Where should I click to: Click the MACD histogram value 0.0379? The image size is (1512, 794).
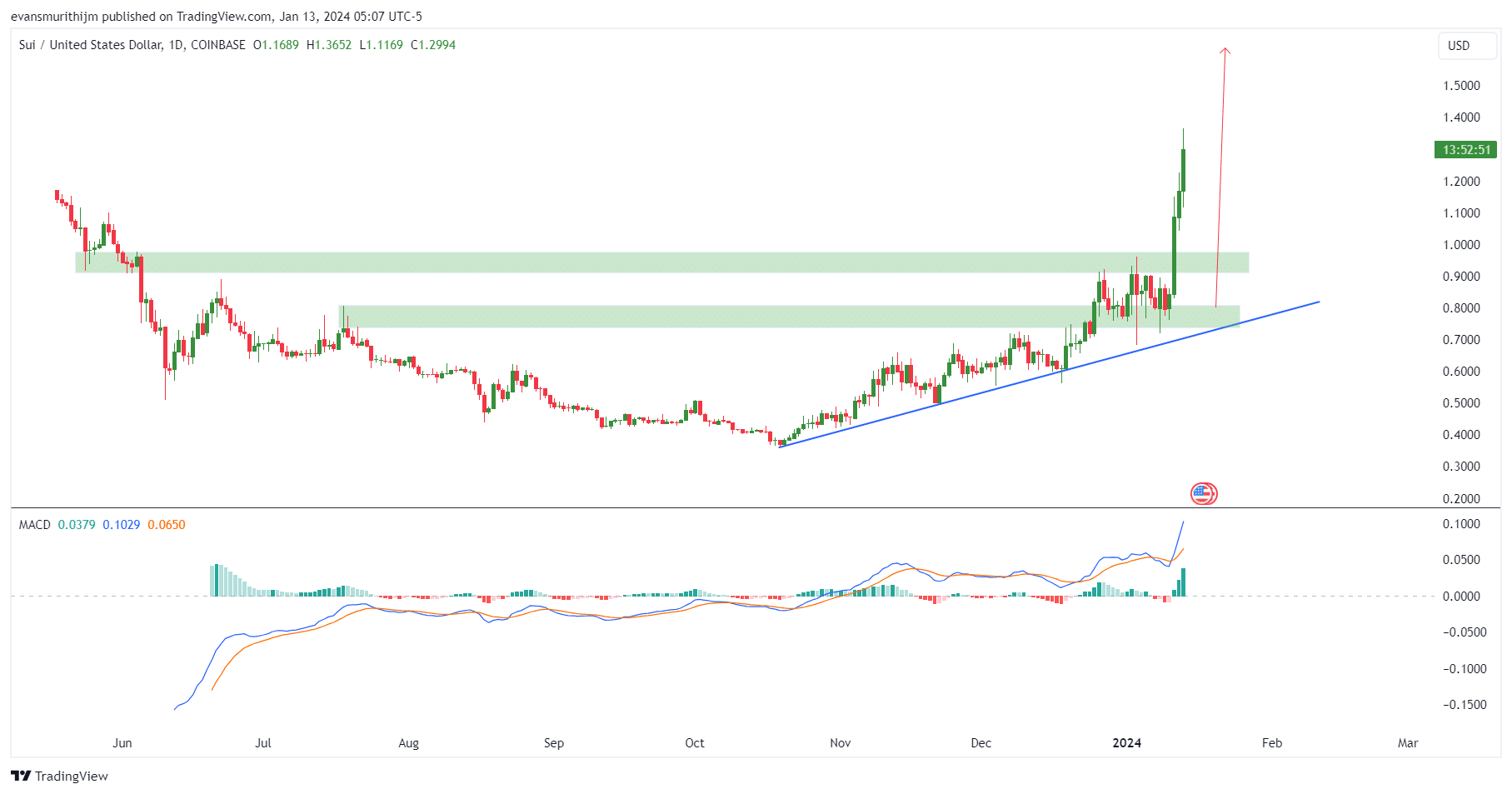77,525
